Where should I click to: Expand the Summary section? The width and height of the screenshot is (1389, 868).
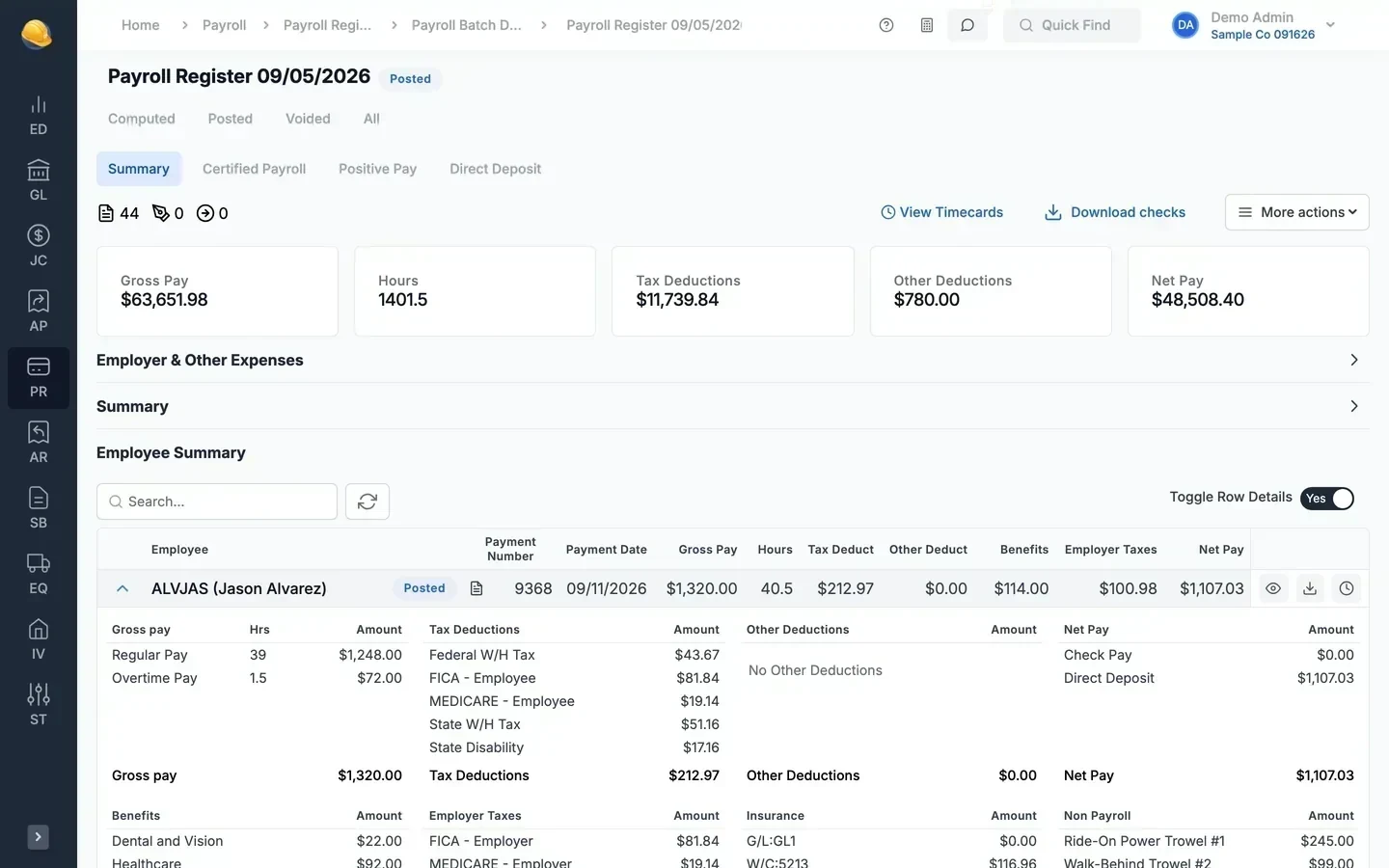click(733, 406)
